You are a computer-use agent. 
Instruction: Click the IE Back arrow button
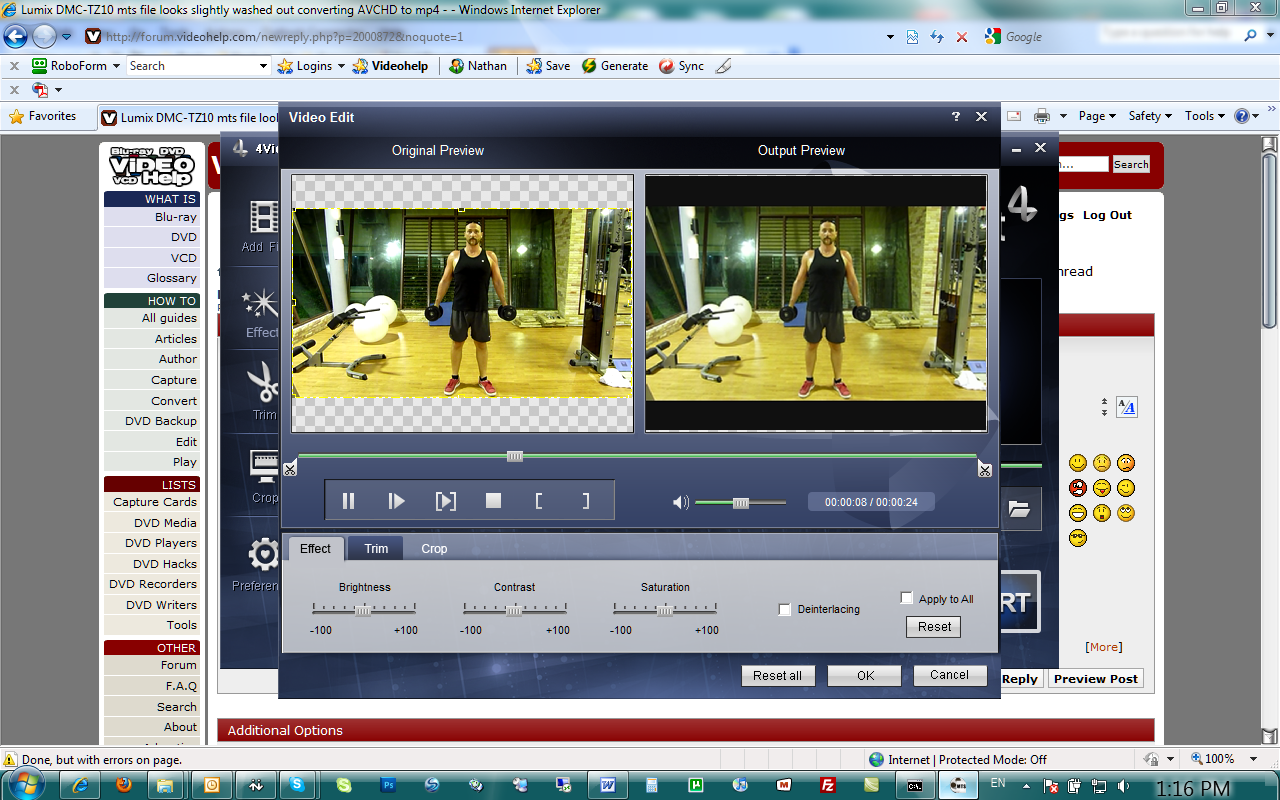click(15, 37)
